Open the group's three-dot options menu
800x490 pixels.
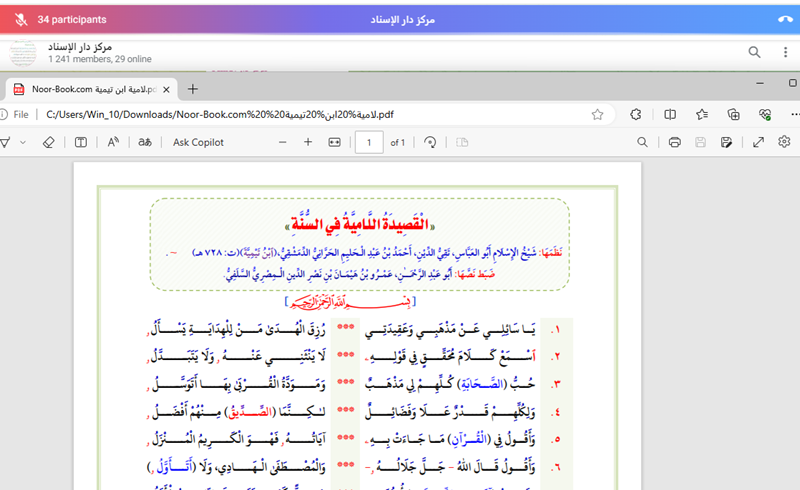tap(785, 52)
